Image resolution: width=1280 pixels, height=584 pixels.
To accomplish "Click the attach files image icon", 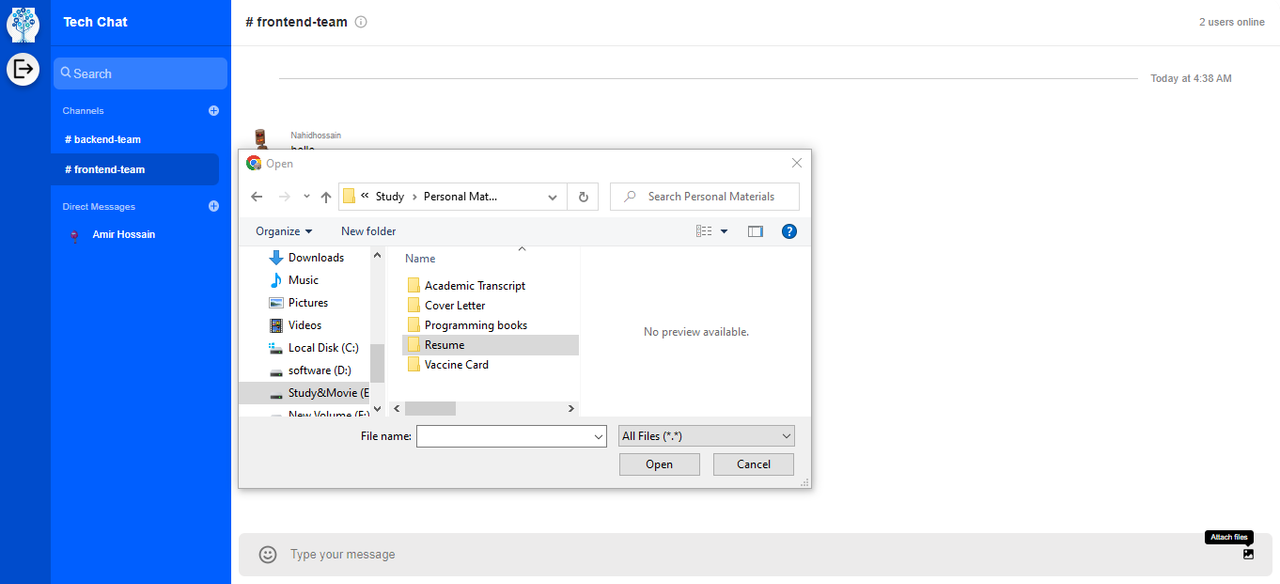I will coord(1248,554).
